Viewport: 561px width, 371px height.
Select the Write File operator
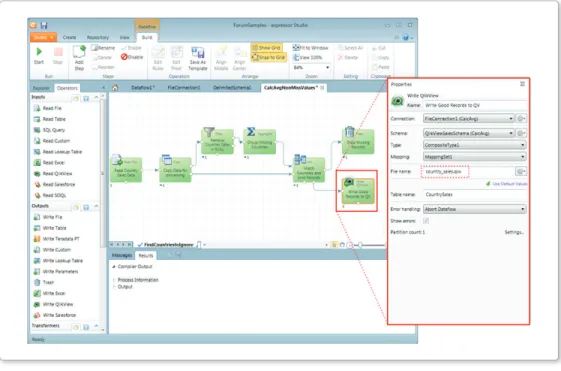pyautogui.click(x=48, y=217)
